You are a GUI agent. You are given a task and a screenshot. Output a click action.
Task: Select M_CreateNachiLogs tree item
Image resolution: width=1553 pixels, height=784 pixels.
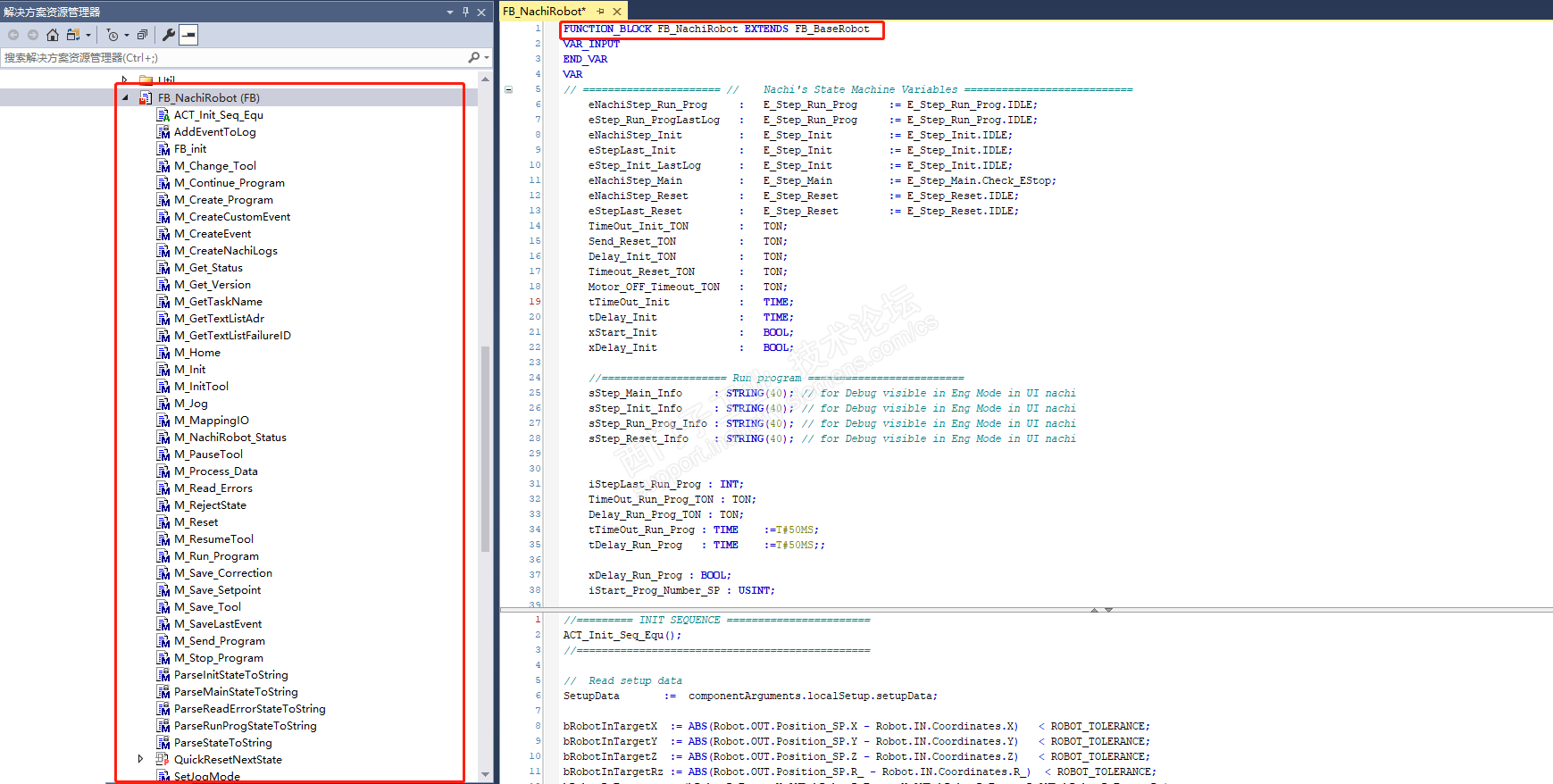point(226,251)
